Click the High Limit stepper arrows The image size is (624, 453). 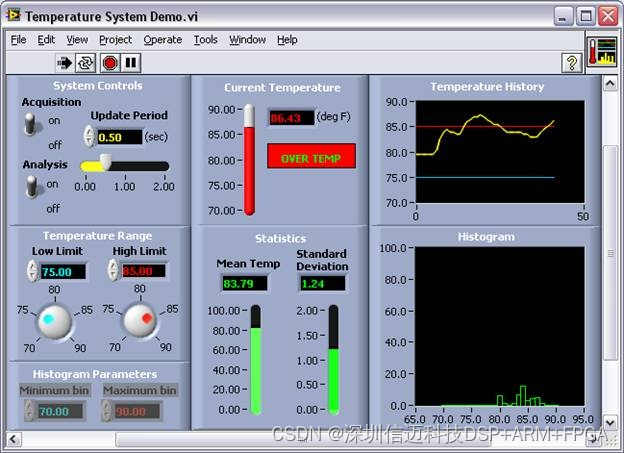(113, 271)
